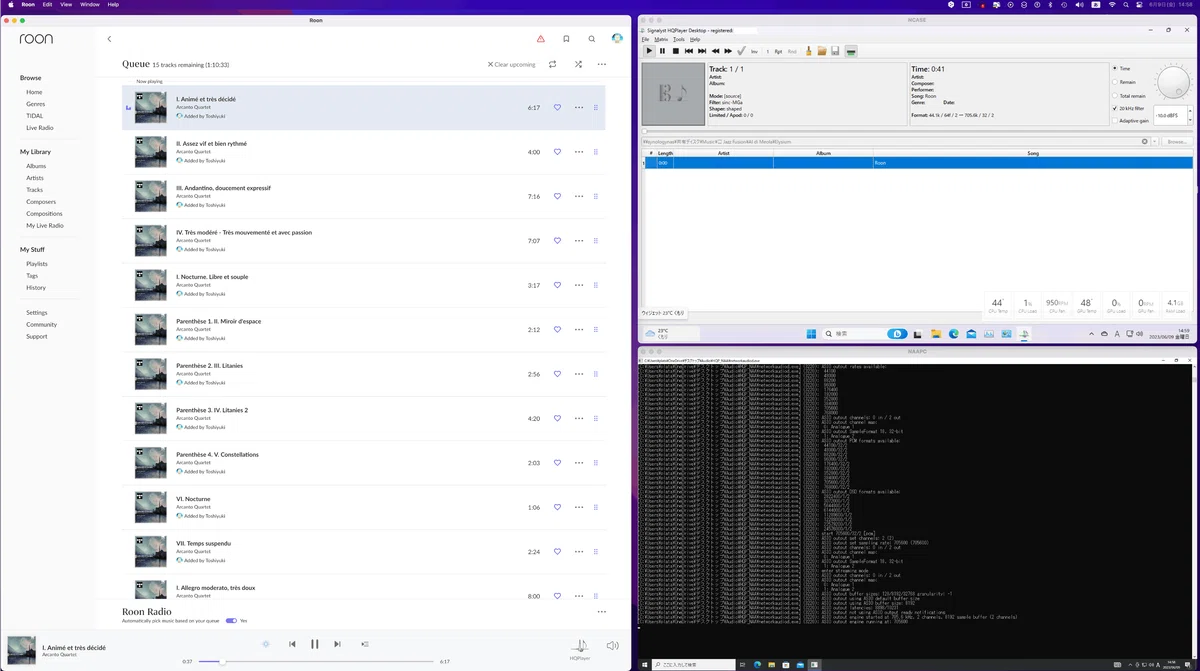
Task: Click fast-forward icon in HQPlayer toolbar
Action: pos(728,51)
